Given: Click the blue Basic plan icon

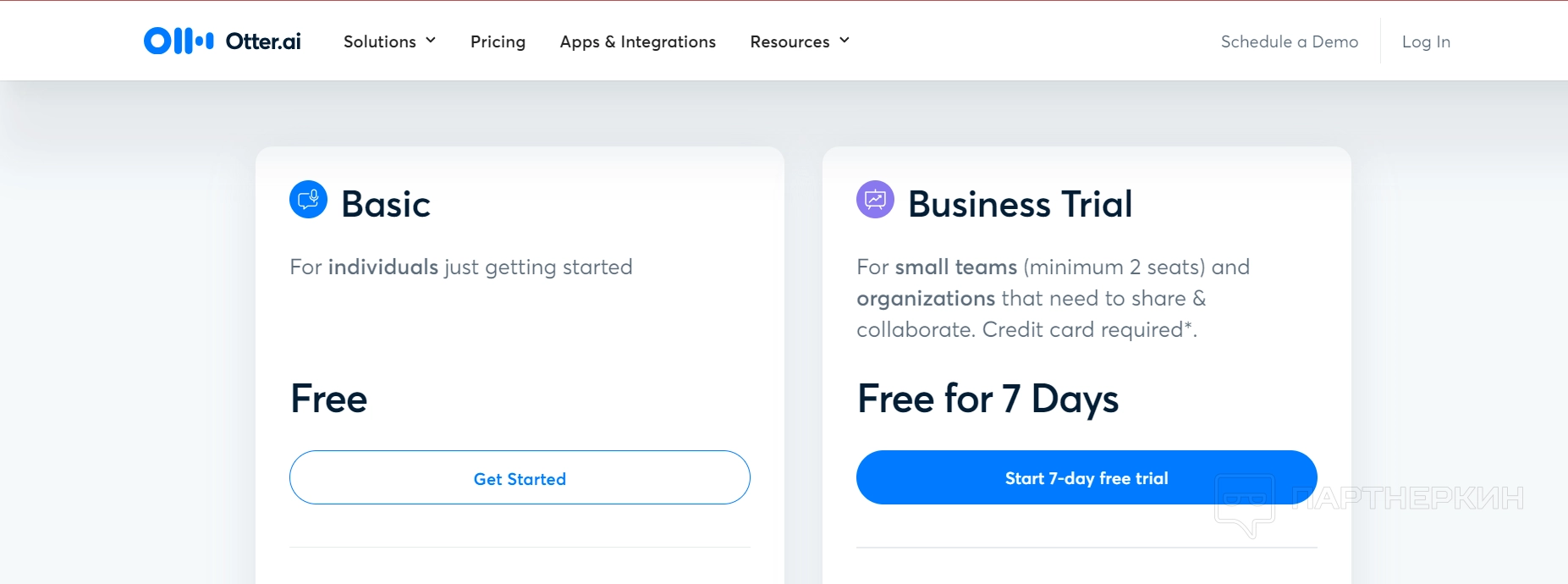Looking at the screenshot, I should (x=308, y=200).
